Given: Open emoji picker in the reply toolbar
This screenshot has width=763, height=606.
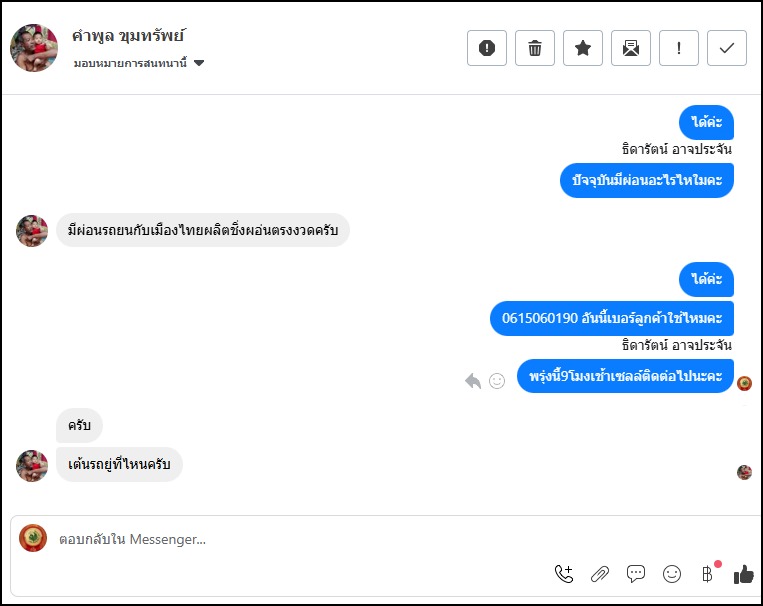Looking at the screenshot, I should click(672, 573).
